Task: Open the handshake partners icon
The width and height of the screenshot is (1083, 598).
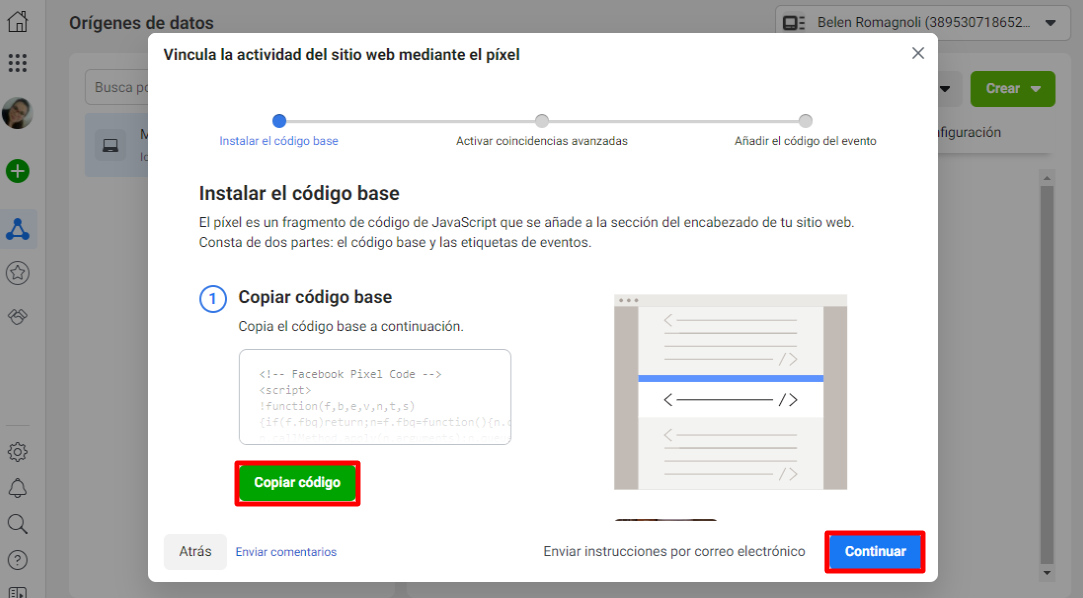Action: click(18, 317)
